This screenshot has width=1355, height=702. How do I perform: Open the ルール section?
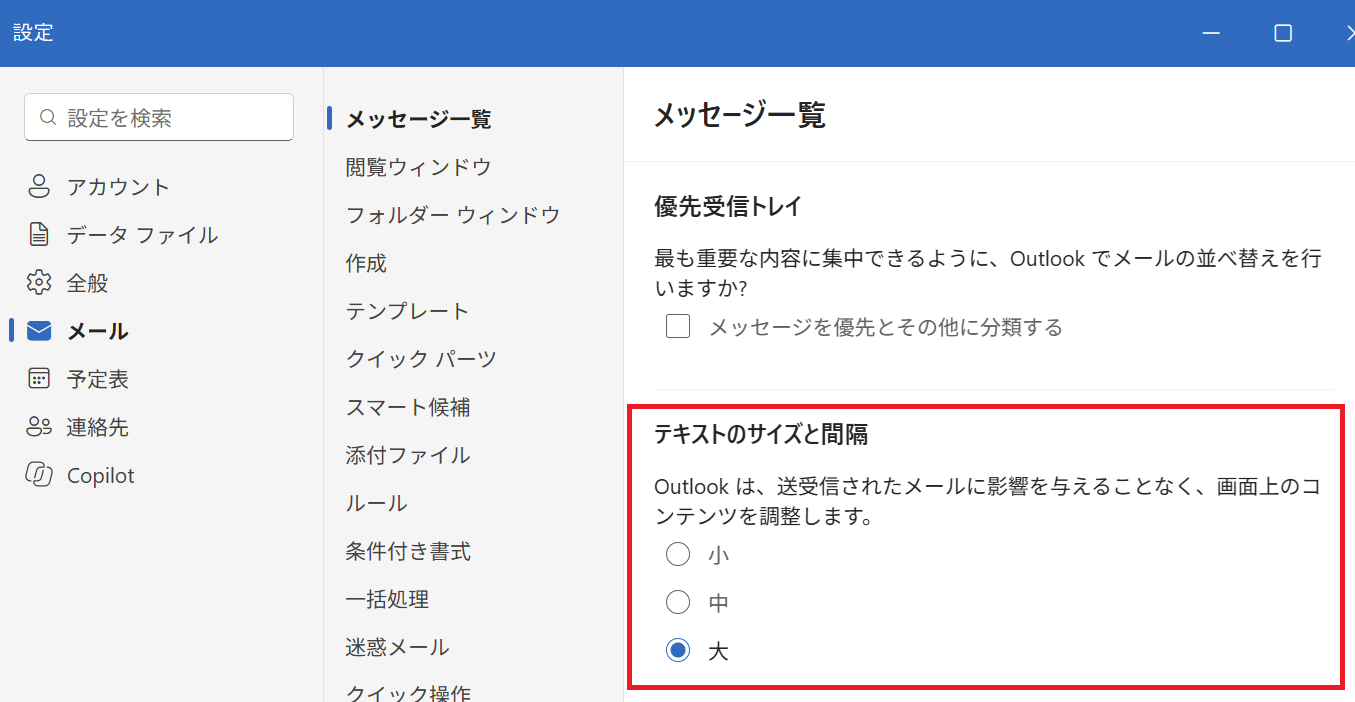click(376, 503)
